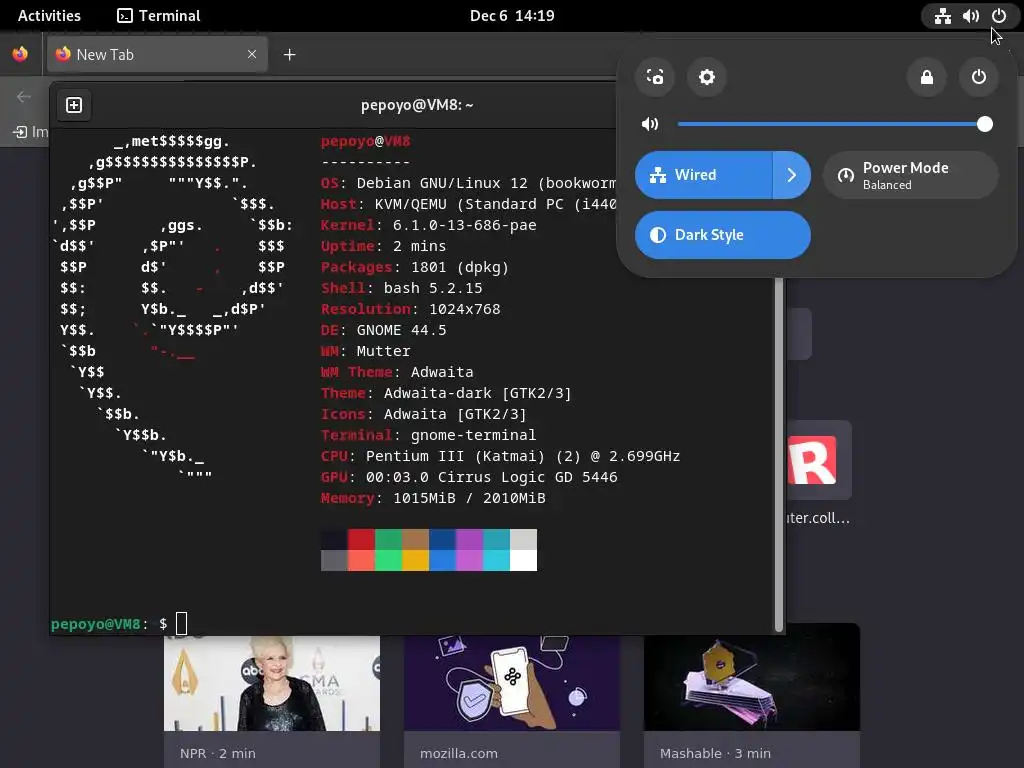Viewport: 1024px width, 768px height.
Task: Adjust the volume slider track
Action: pos(835,124)
